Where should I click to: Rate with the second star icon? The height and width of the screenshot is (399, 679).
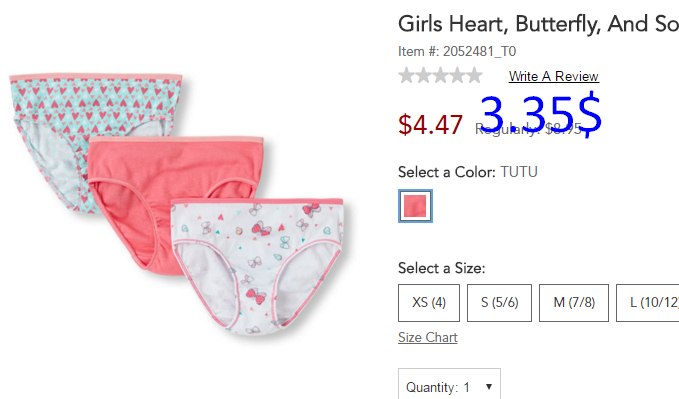(423, 75)
